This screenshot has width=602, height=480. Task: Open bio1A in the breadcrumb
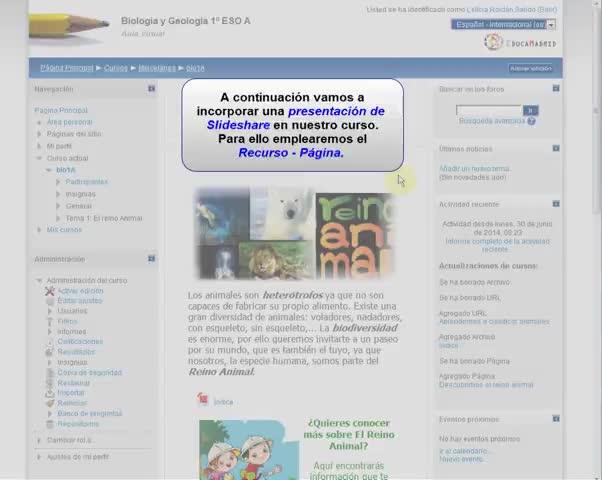point(195,68)
